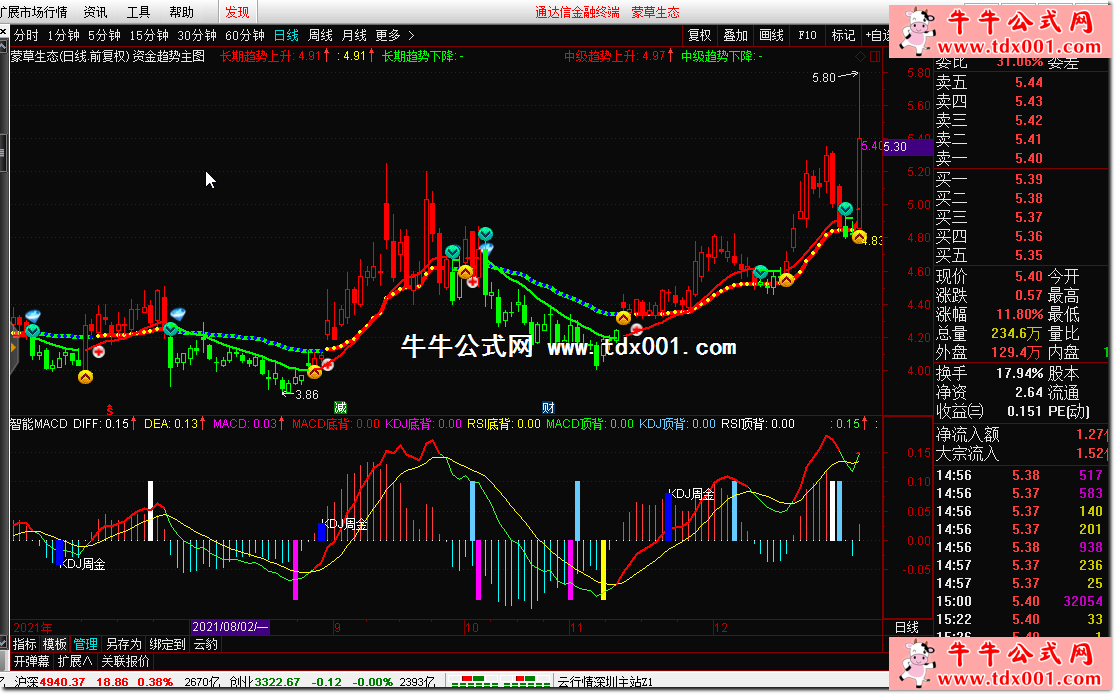The width and height of the screenshot is (1117, 695).
Task: Switch to the 分时 chart tab
Action: [x=26, y=35]
